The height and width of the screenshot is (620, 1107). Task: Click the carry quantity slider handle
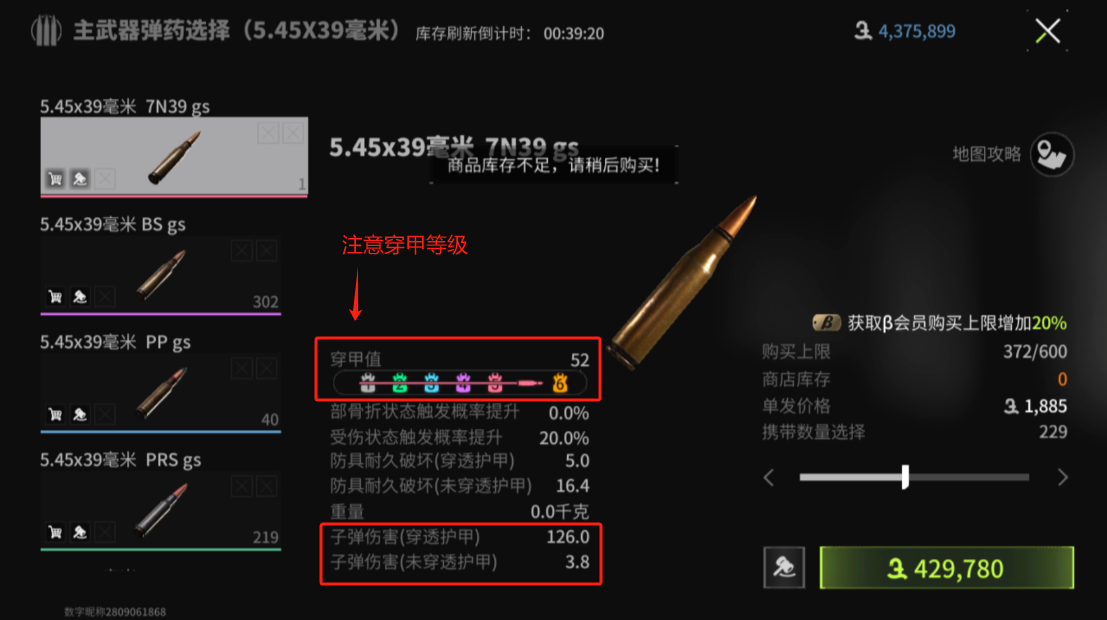tap(905, 477)
